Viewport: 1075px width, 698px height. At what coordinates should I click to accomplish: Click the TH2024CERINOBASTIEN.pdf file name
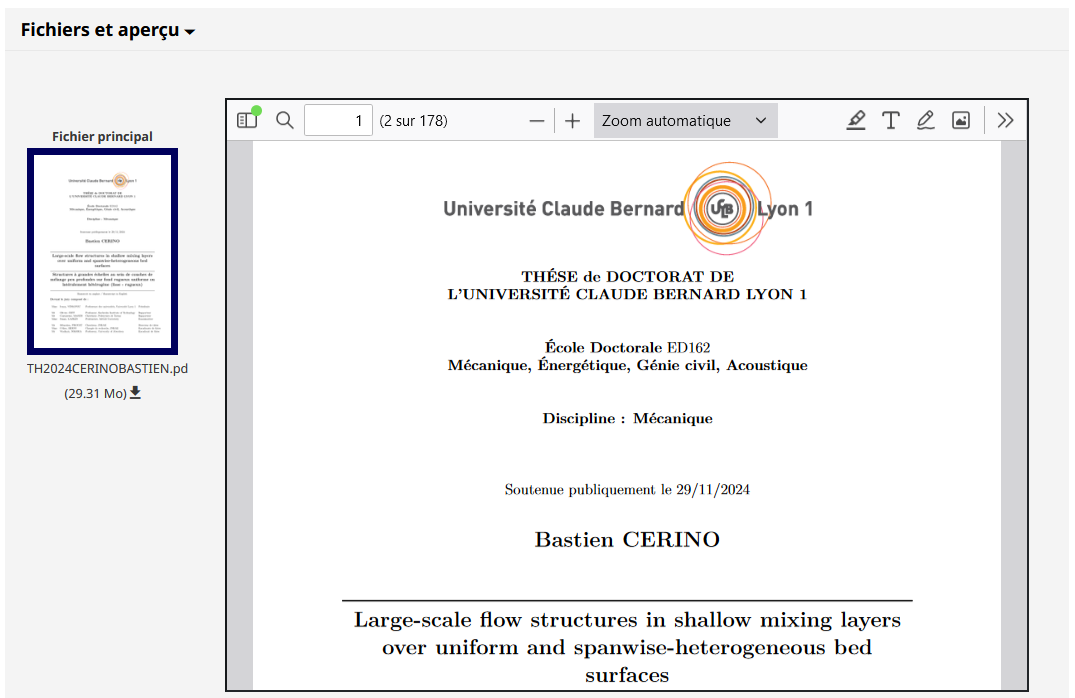(x=107, y=368)
